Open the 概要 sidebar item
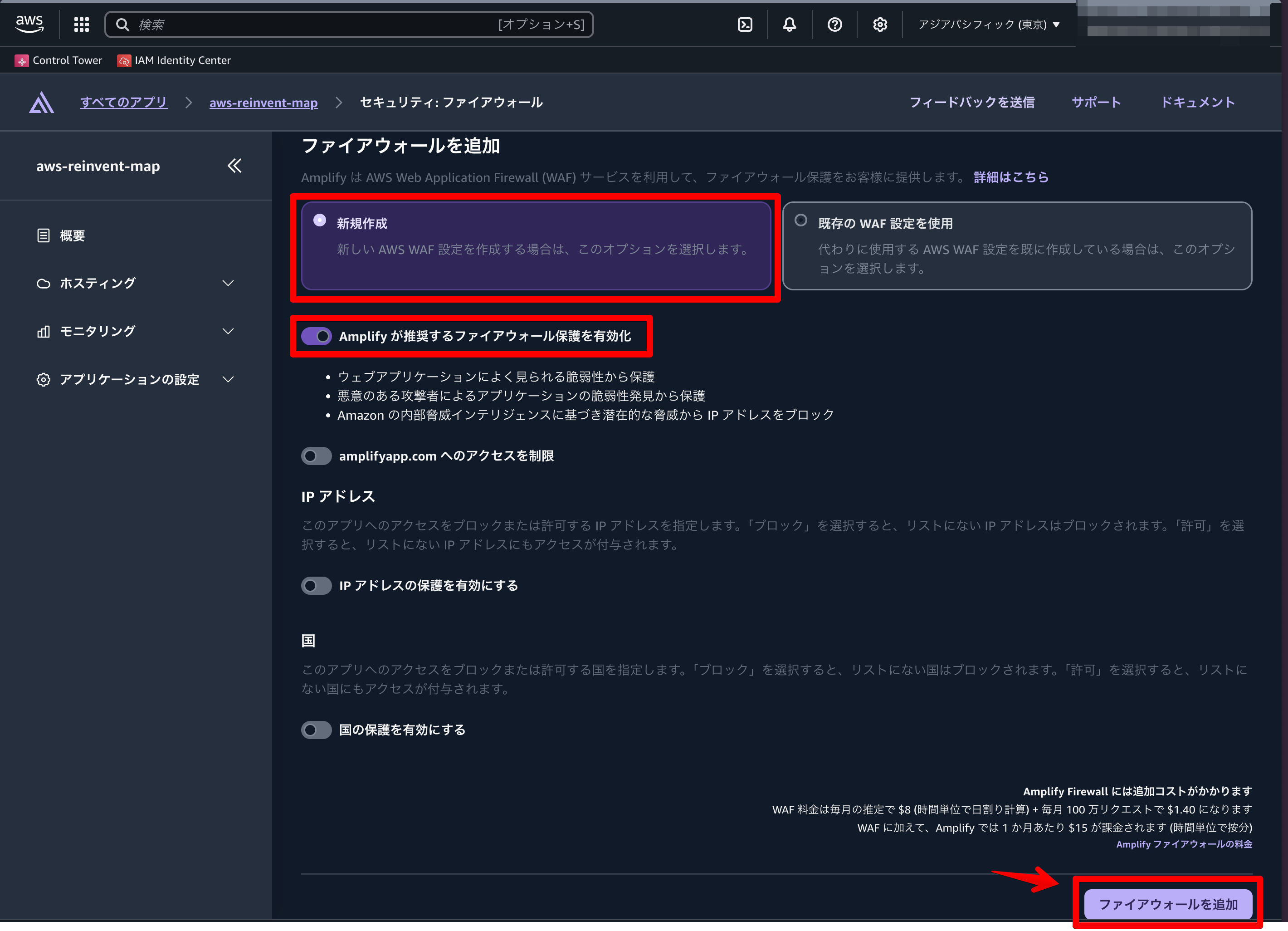This screenshot has height=931, width=1288. coord(72,236)
